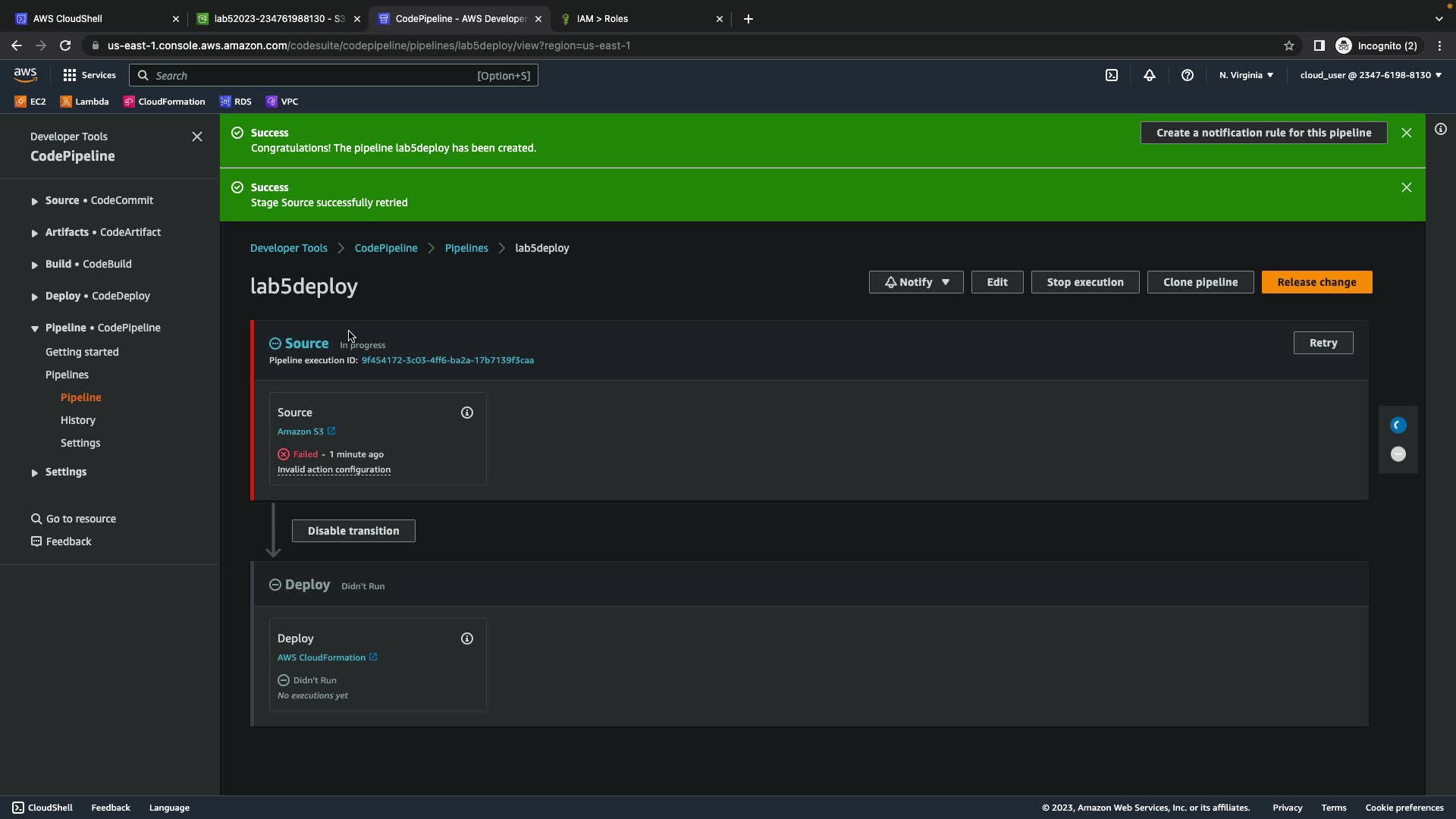Switch to the IAM > Roles tab
1456x819 pixels.
(x=639, y=19)
